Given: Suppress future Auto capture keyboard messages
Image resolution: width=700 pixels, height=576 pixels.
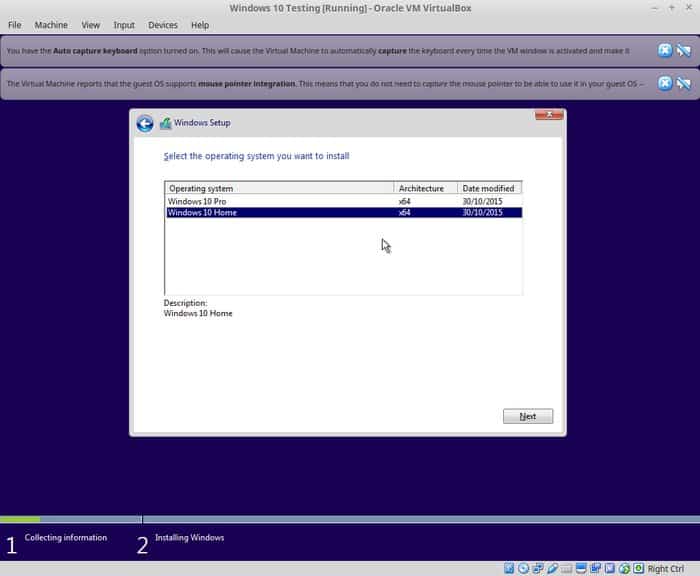Looking at the screenshot, I should pos(683,50).
